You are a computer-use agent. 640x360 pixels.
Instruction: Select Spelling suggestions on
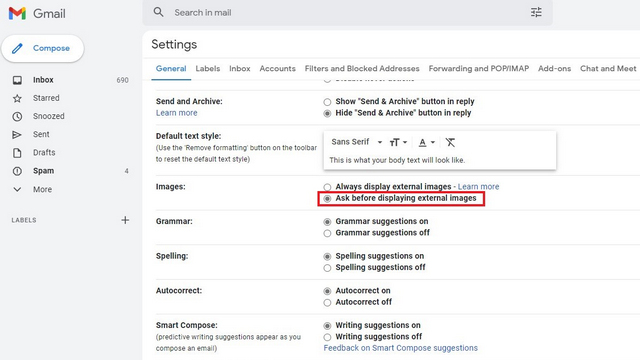pyautogui.click(x=327, y=256)
